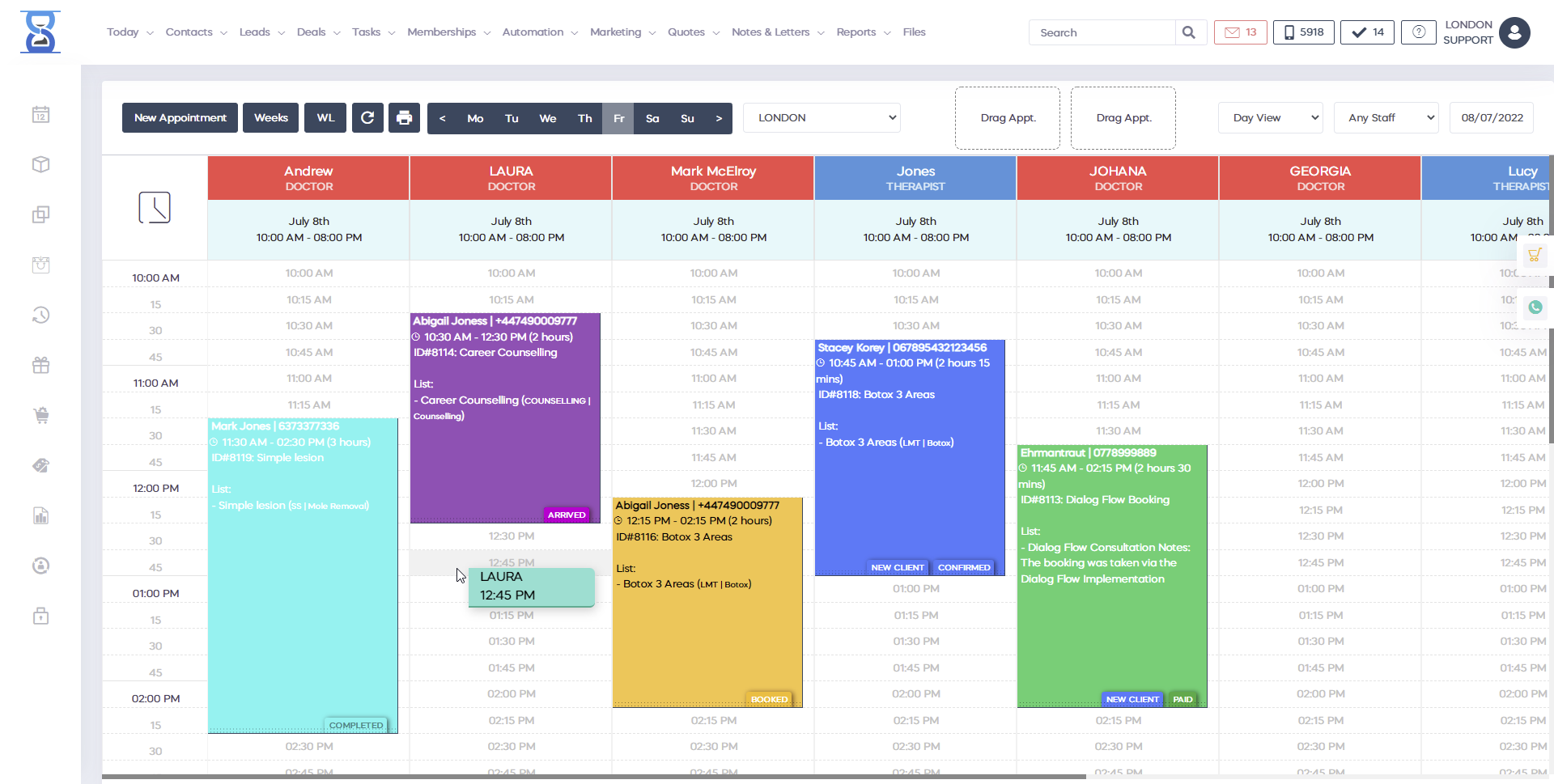The width and height of the screenshot is (1554, 784).
Task: Select Monday in the weekday selector
Action: [x=475, y=118]
